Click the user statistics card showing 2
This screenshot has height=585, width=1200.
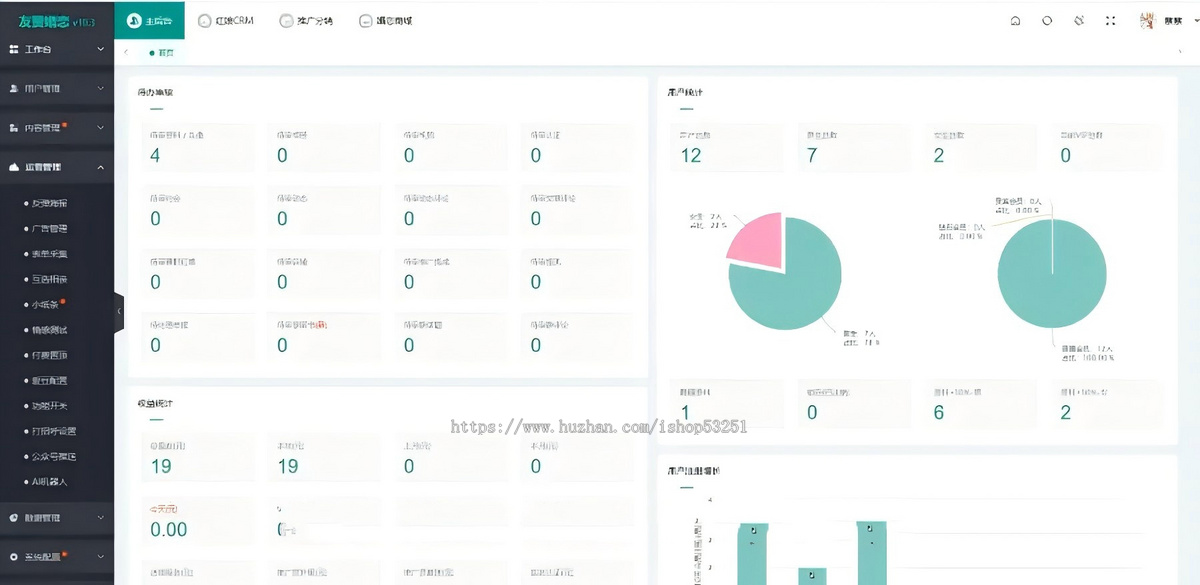(981, 147)
